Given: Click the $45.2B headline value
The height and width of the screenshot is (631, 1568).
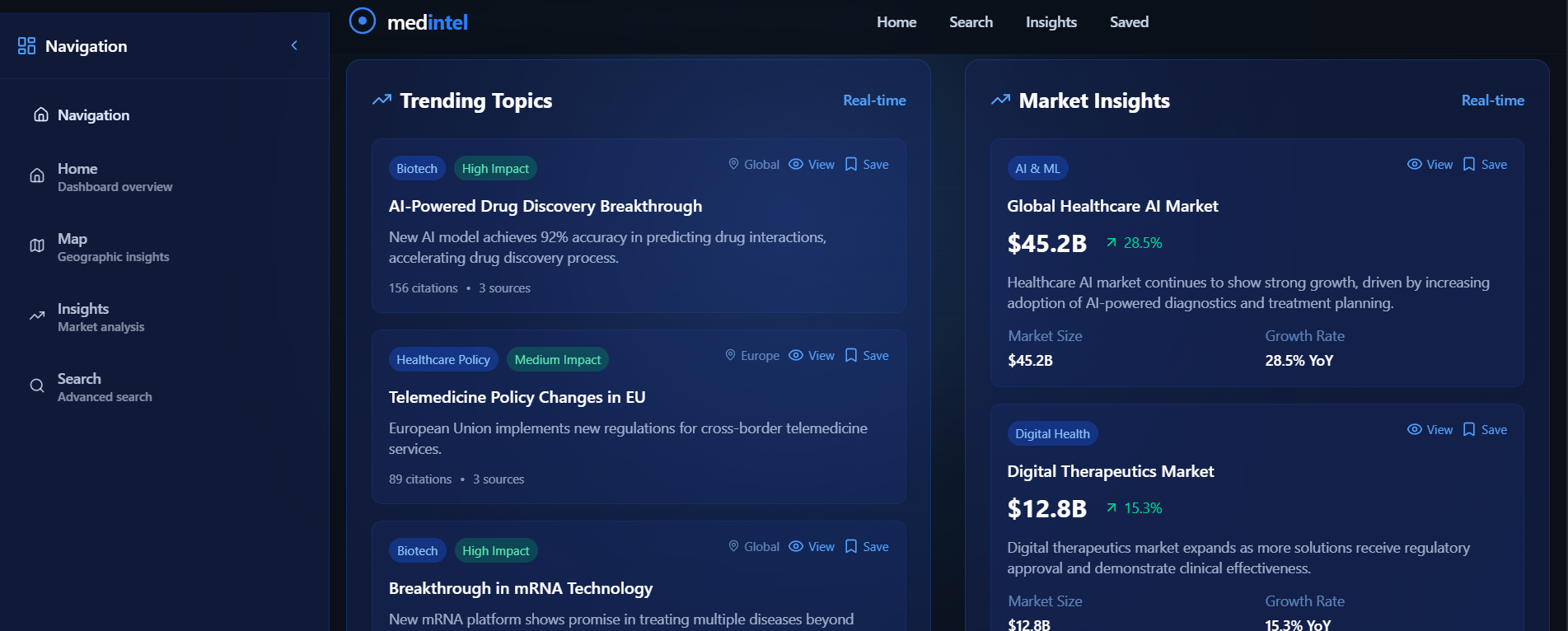Looking at the screenshot, I should pos(1047,243).
